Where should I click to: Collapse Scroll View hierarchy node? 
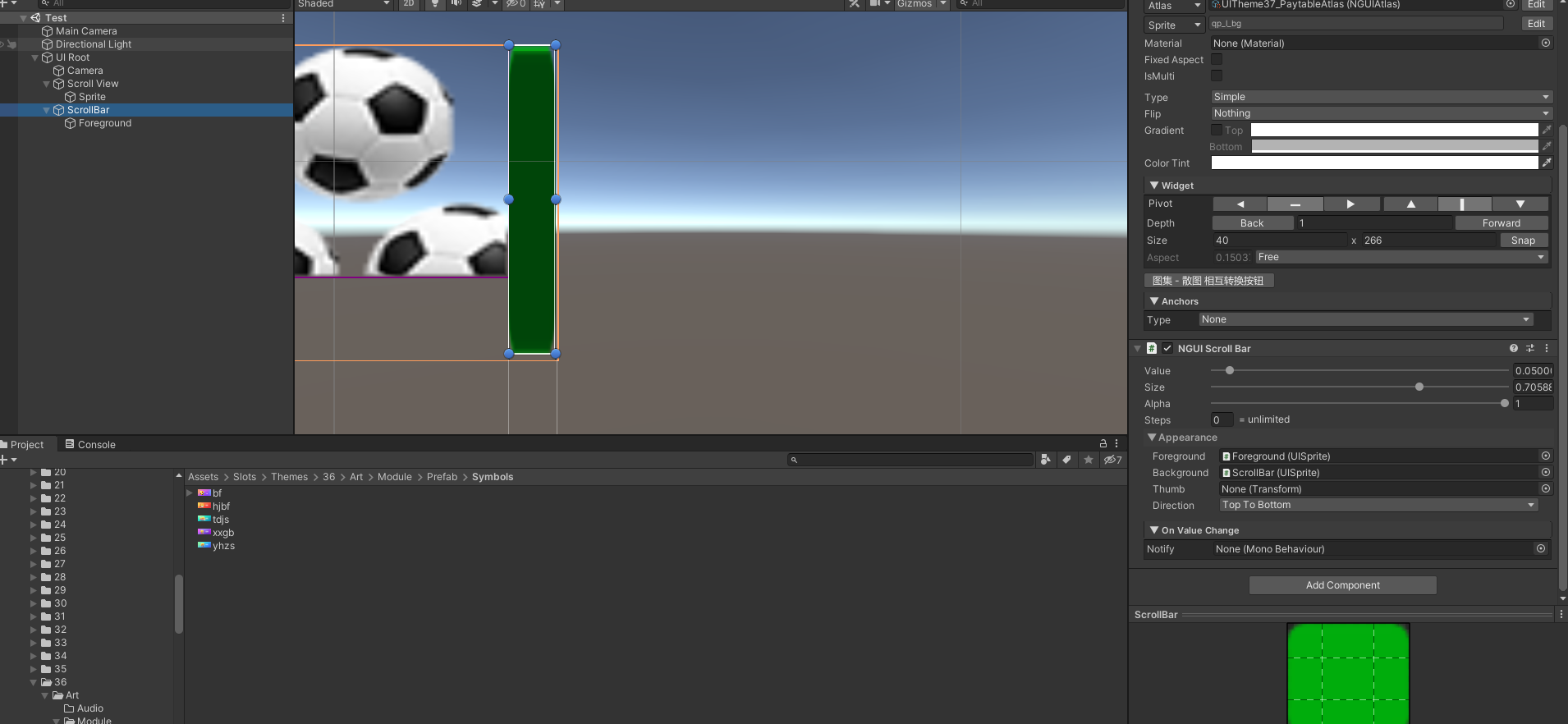coord(47,84)
